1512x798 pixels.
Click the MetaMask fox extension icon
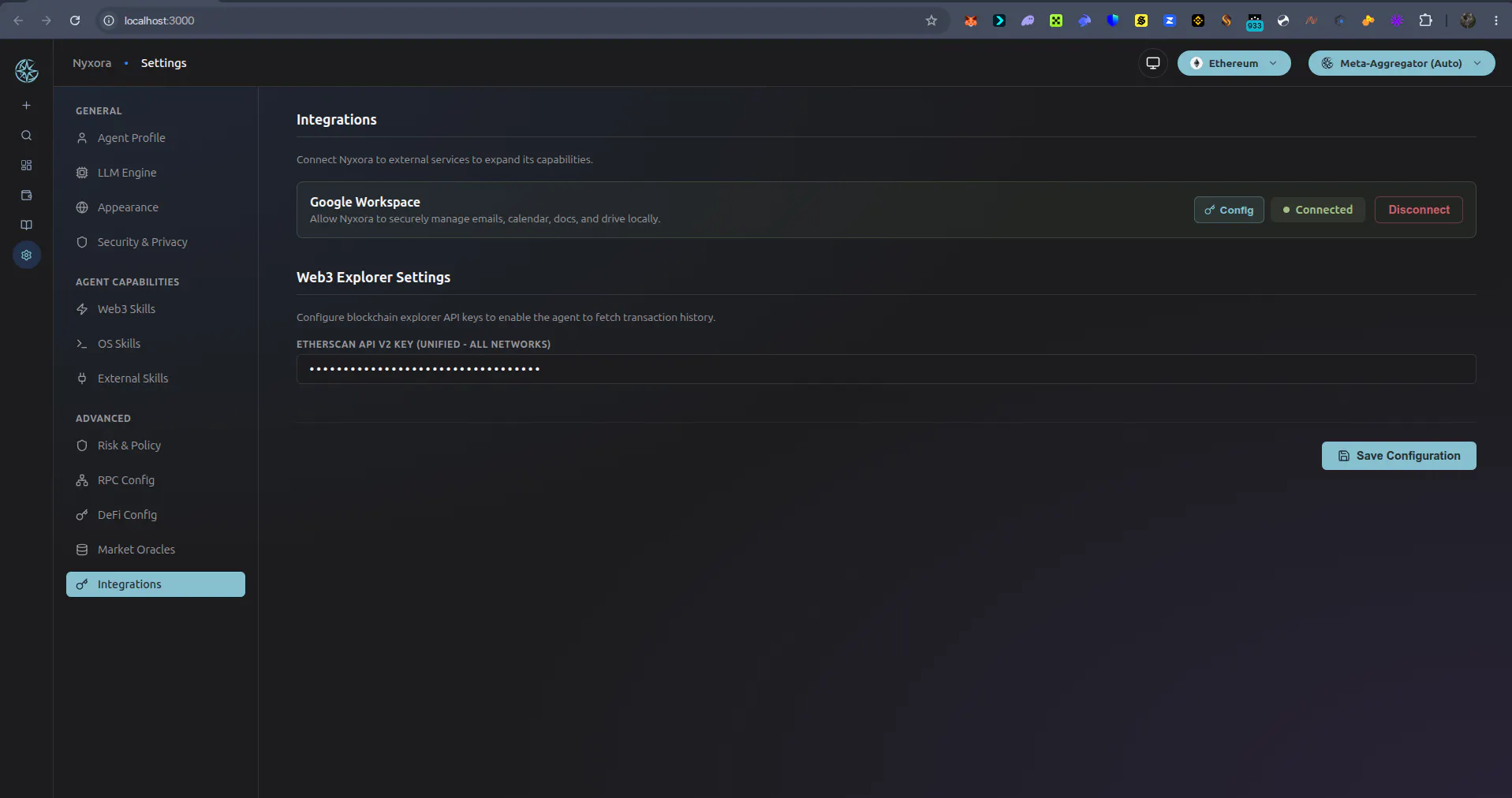(x=971, y=21)
